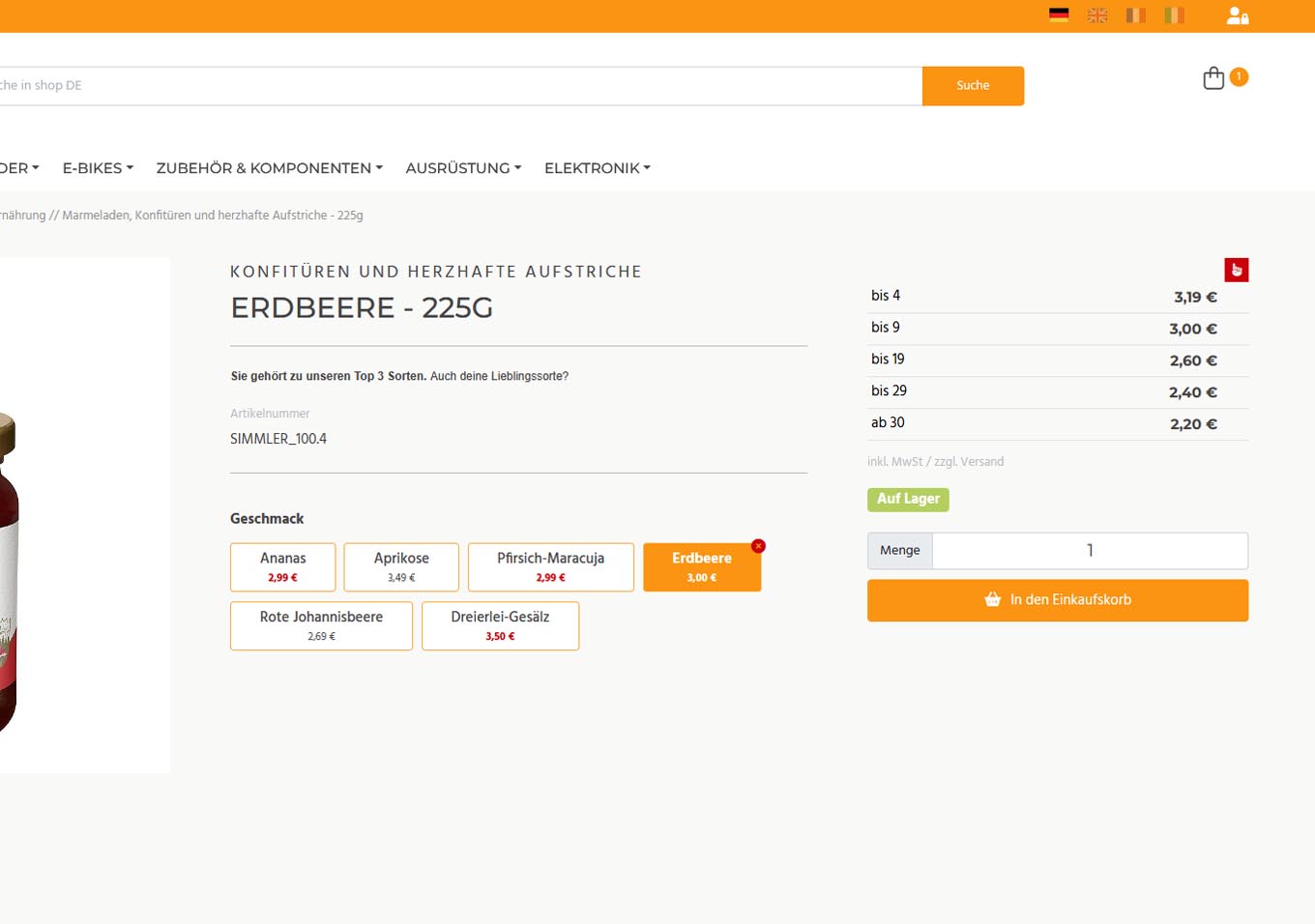Click the red icon above price table
1315x924 pixels.
tap(1236, 270)
